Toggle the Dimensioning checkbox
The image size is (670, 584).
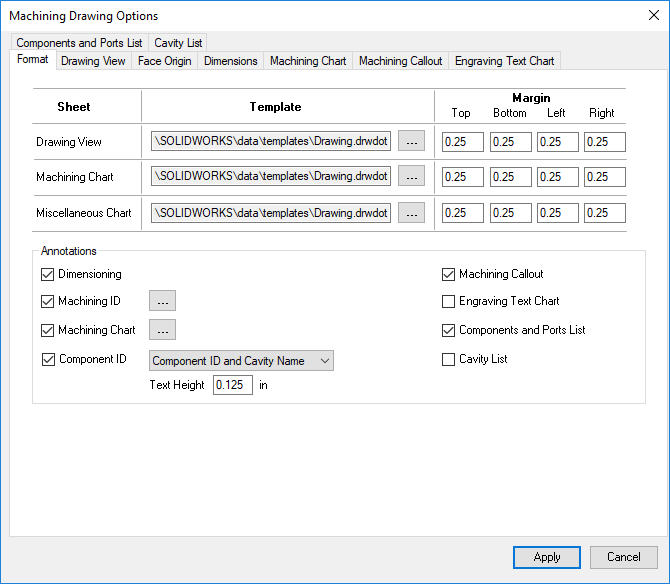pyautogui.click(x=48, y=274)
